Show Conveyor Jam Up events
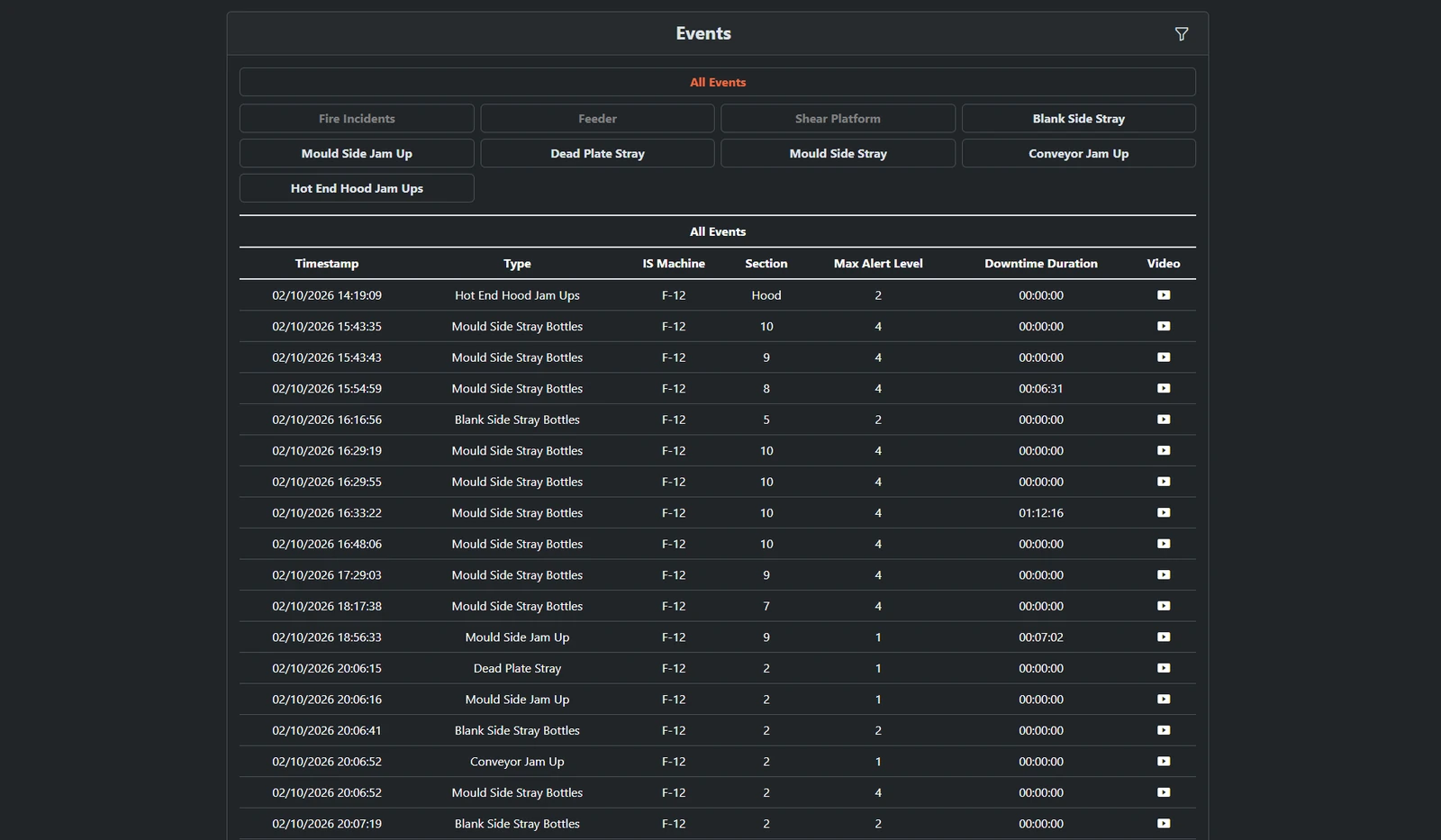The image size is (1441, 840). 1079,153
